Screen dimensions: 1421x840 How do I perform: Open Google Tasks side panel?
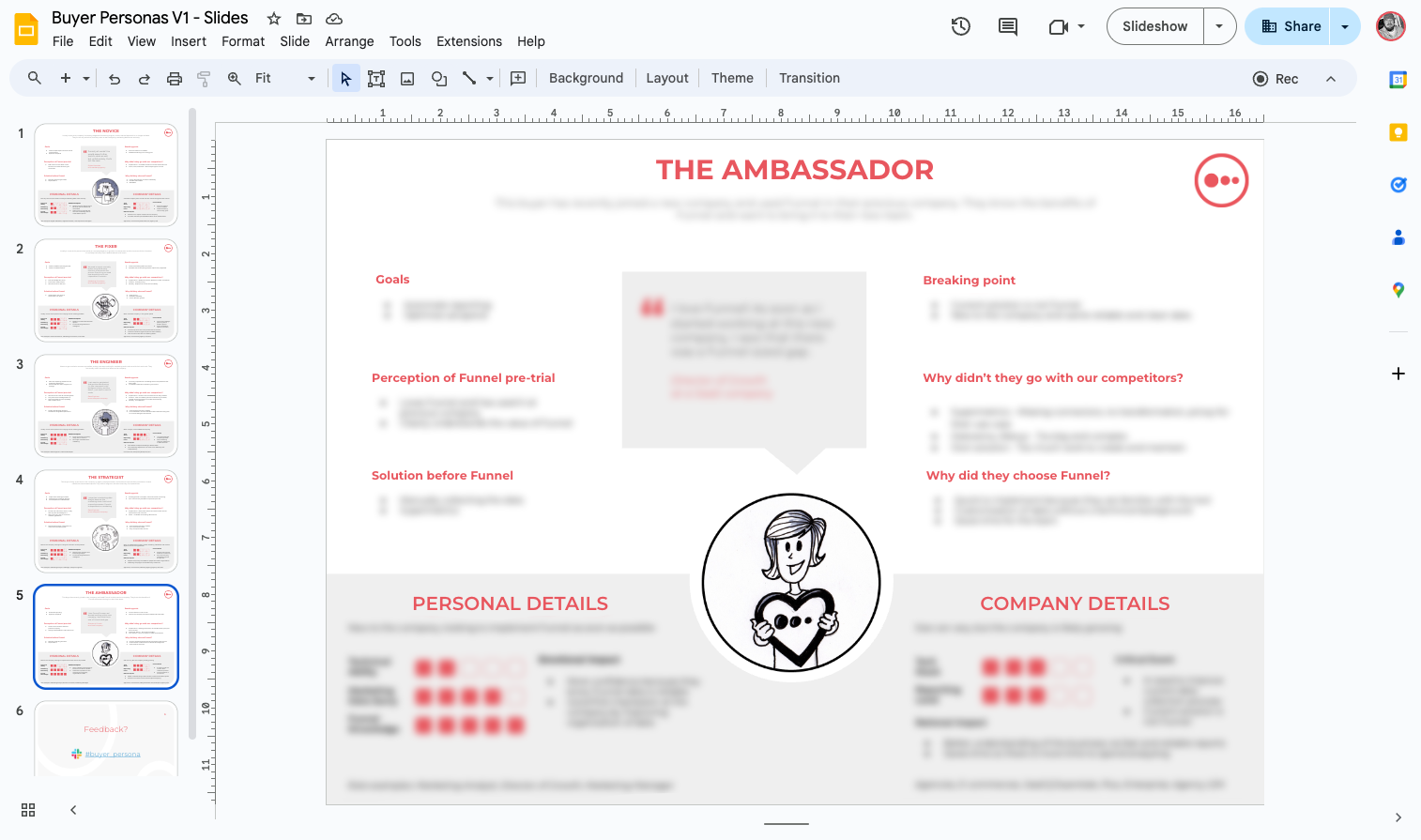[1398, 185]
